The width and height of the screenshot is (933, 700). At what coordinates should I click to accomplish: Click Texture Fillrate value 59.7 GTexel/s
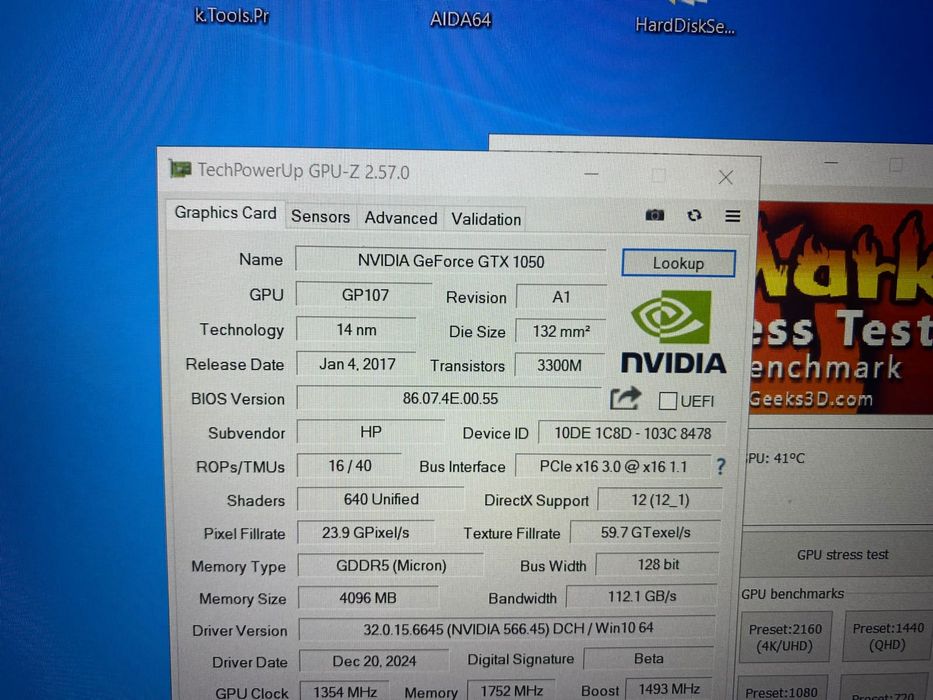tap(645, 532)
